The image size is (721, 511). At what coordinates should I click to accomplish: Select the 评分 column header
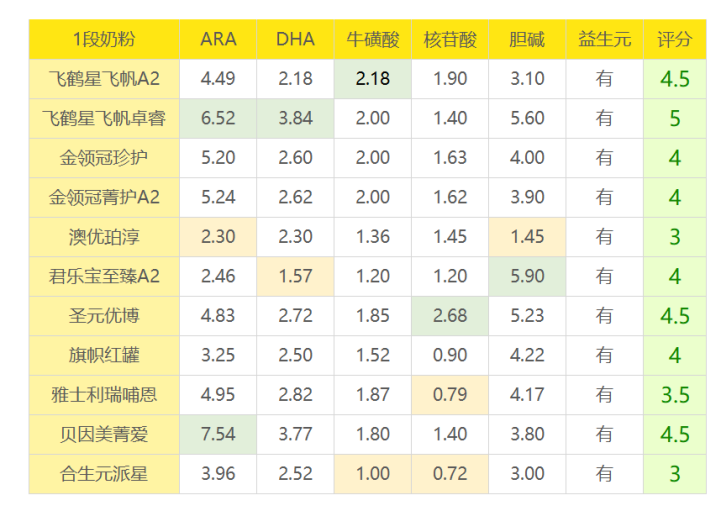675,40
